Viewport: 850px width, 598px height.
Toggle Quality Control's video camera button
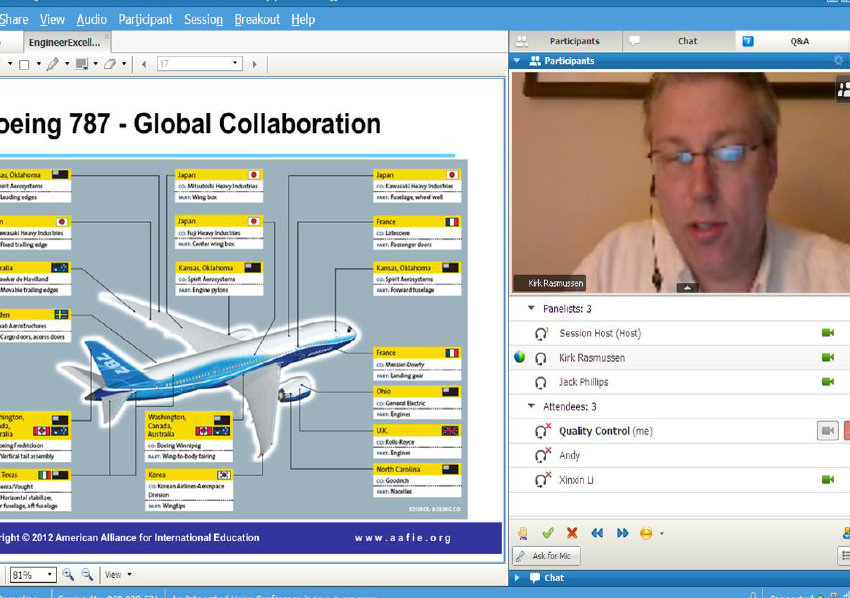coord(827,431)
